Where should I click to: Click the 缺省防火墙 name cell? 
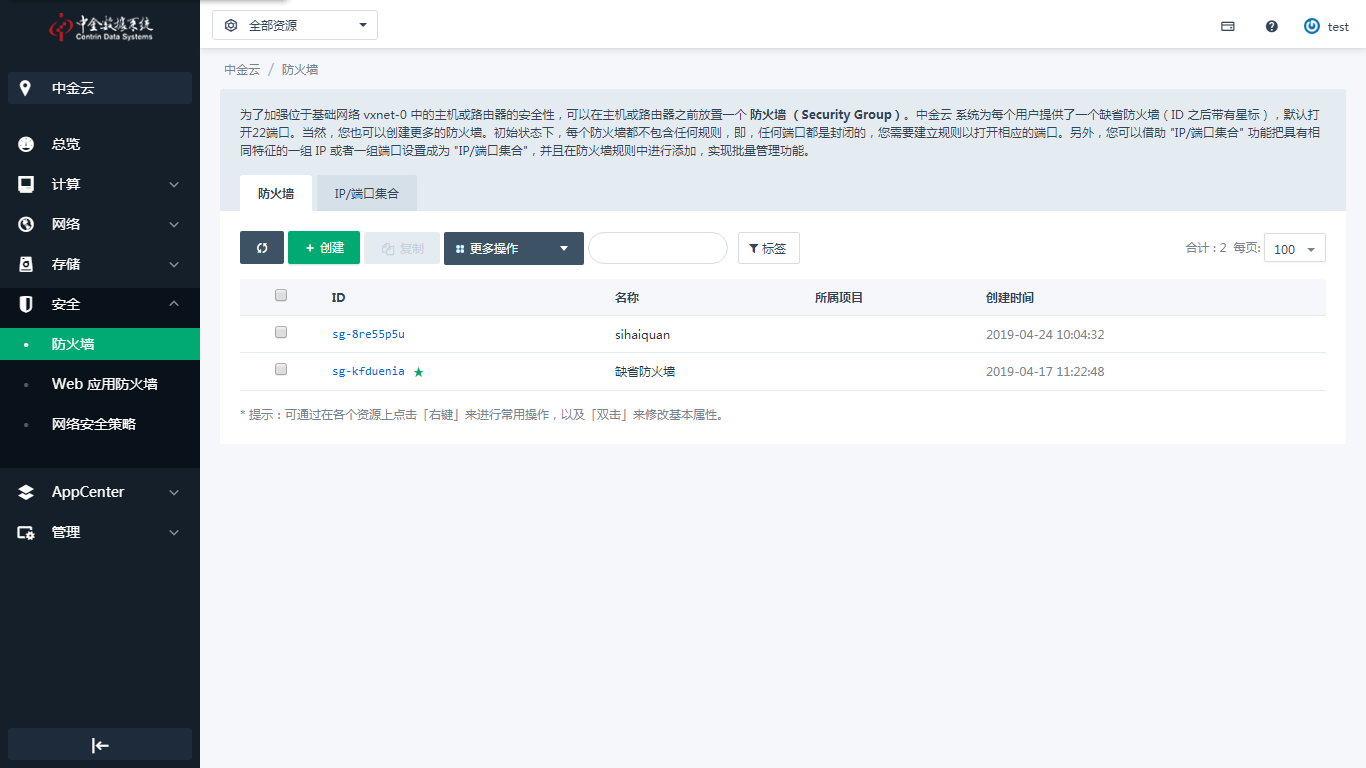645,371
